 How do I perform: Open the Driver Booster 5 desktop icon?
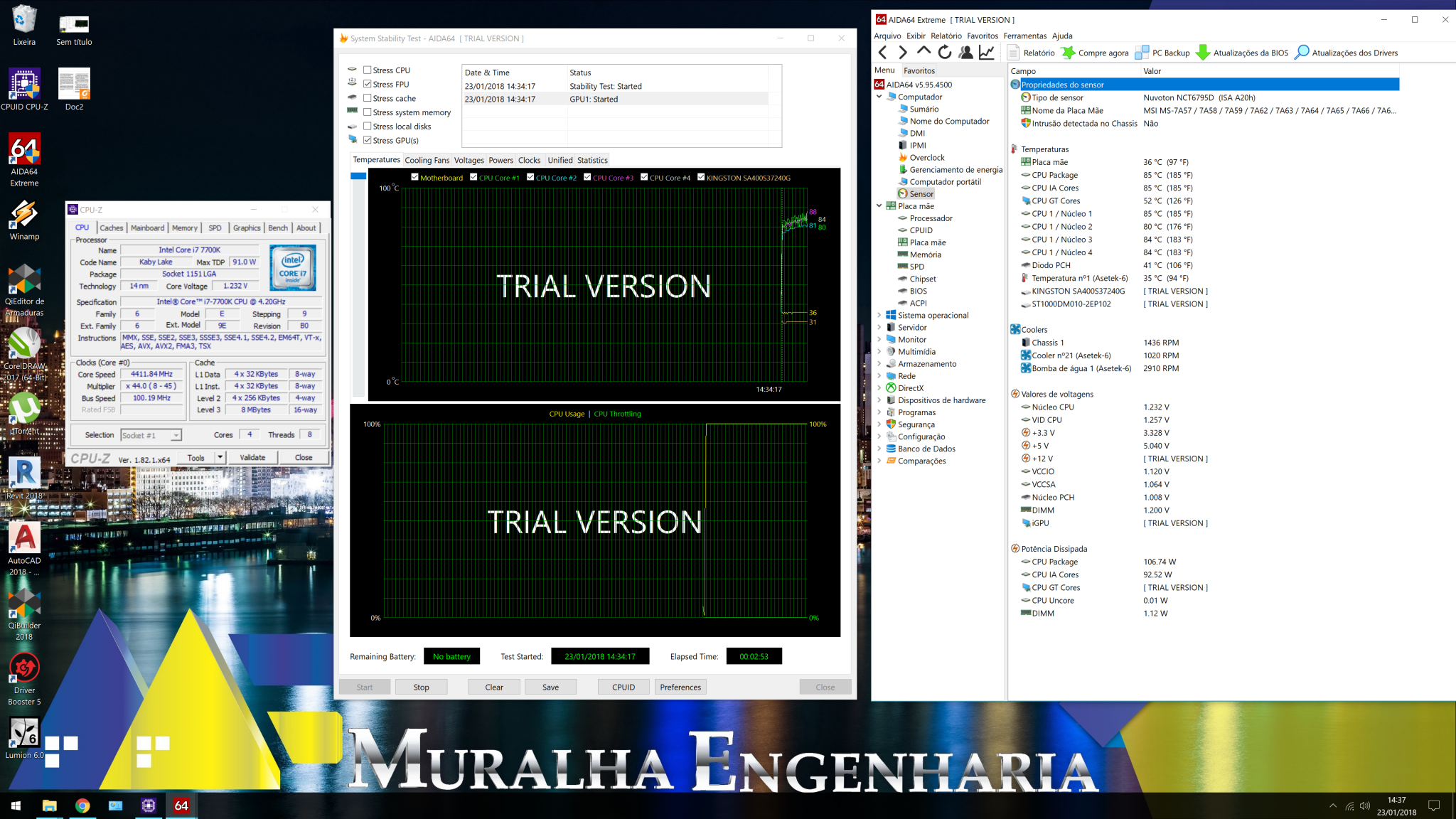pyautogui.click(x=24, y=679)
